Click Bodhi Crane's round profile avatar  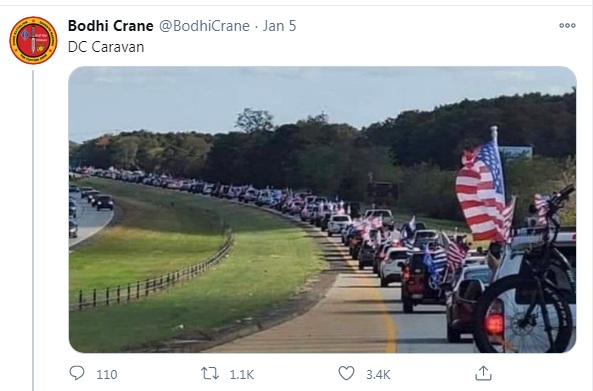33,40
